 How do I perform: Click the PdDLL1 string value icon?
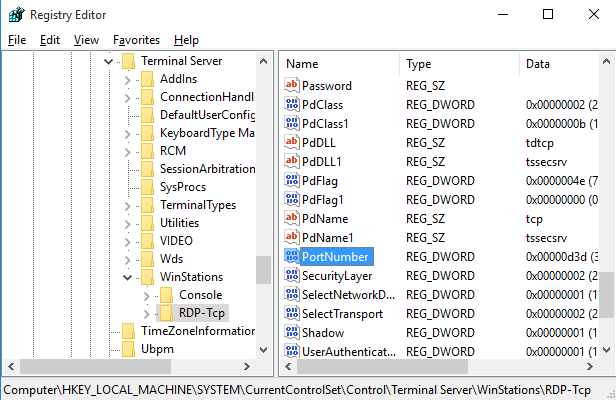coord(292,161)
